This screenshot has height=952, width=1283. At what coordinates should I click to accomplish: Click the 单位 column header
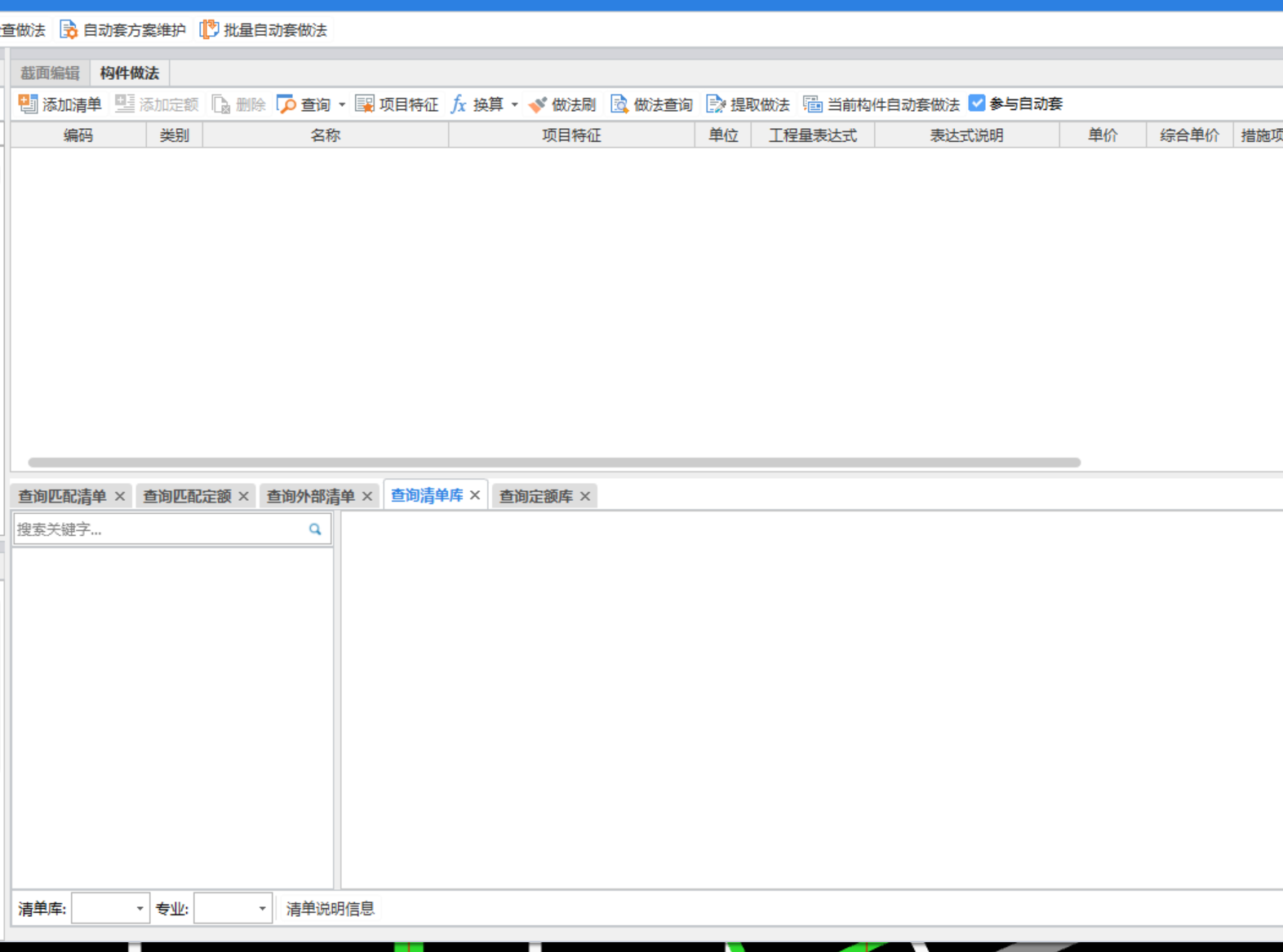[x=723, y=135]
